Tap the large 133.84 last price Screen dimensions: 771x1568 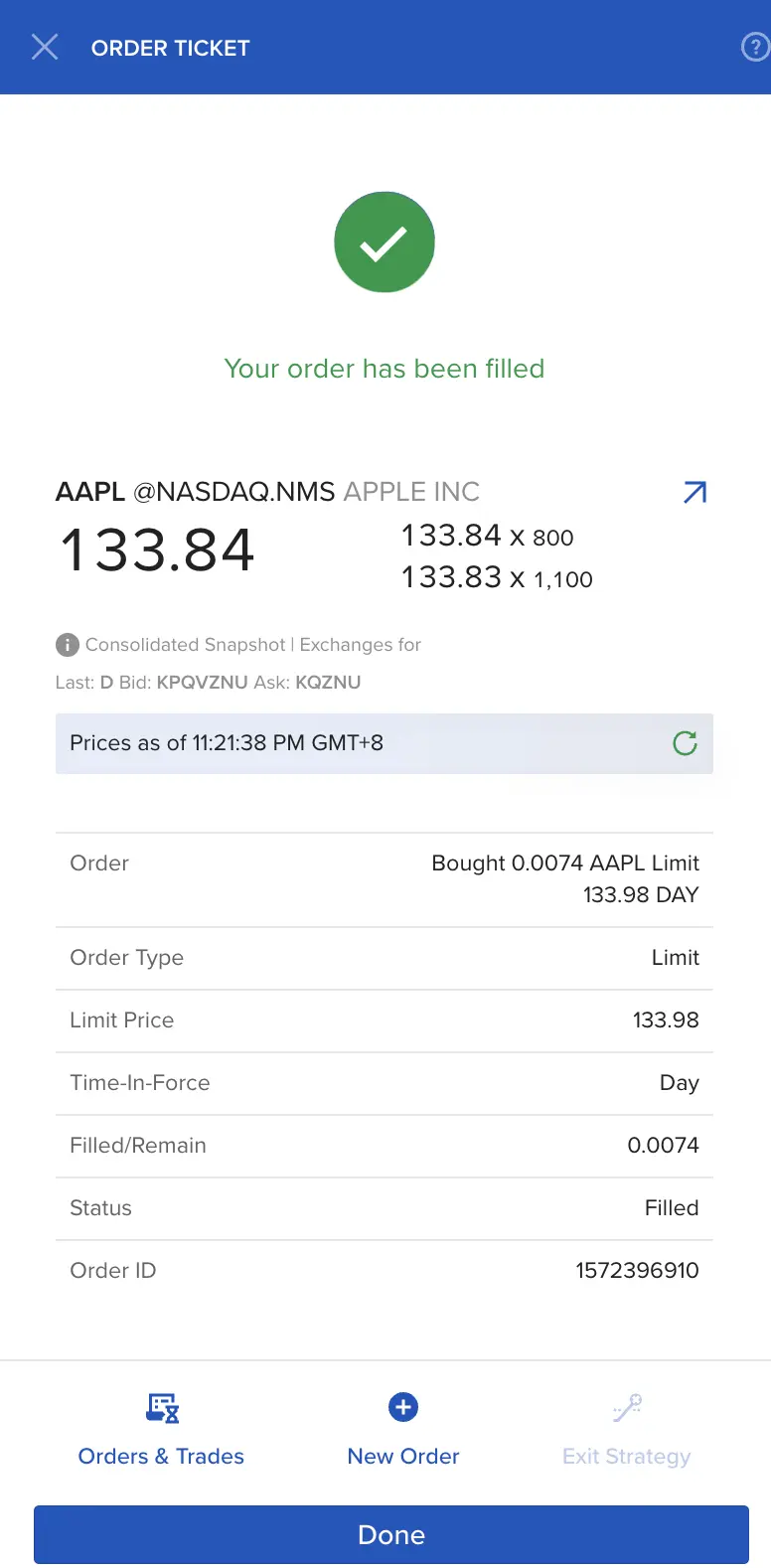pyautogui.click(x=158, y=550)
